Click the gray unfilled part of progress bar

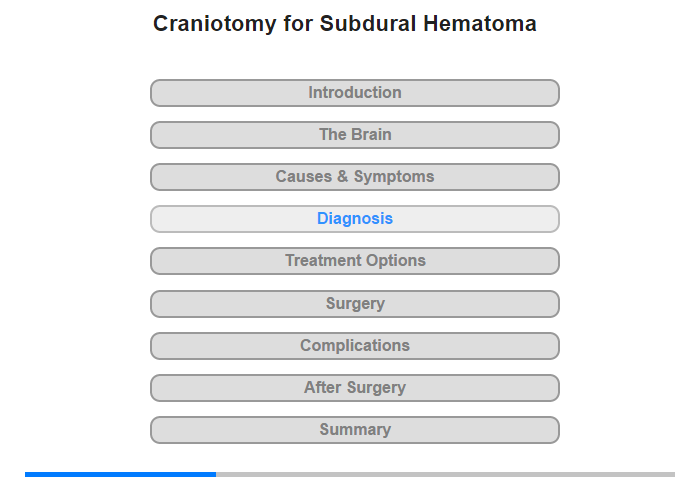click(446, 474)
